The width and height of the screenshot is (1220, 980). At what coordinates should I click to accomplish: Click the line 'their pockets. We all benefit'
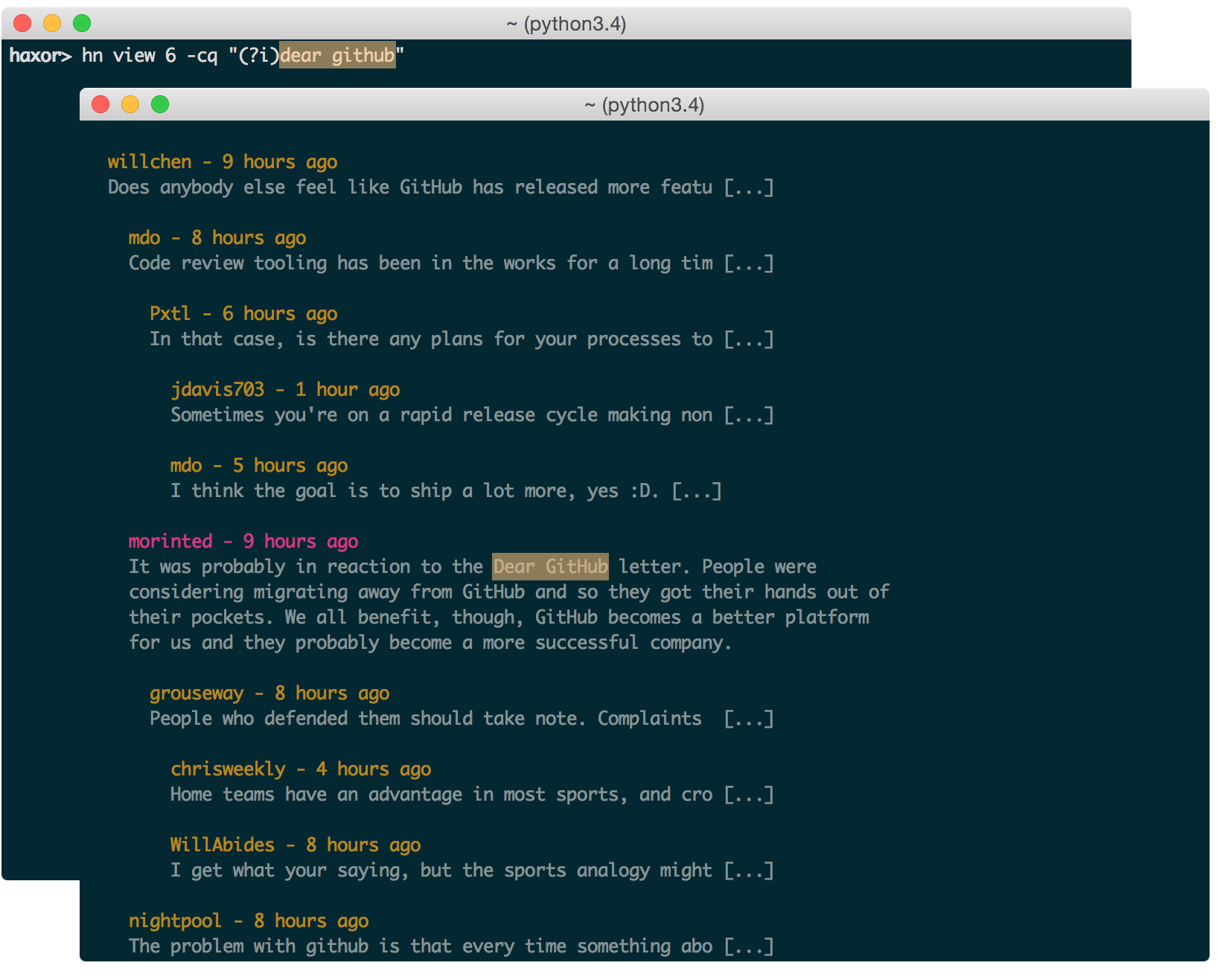point(499,618)
